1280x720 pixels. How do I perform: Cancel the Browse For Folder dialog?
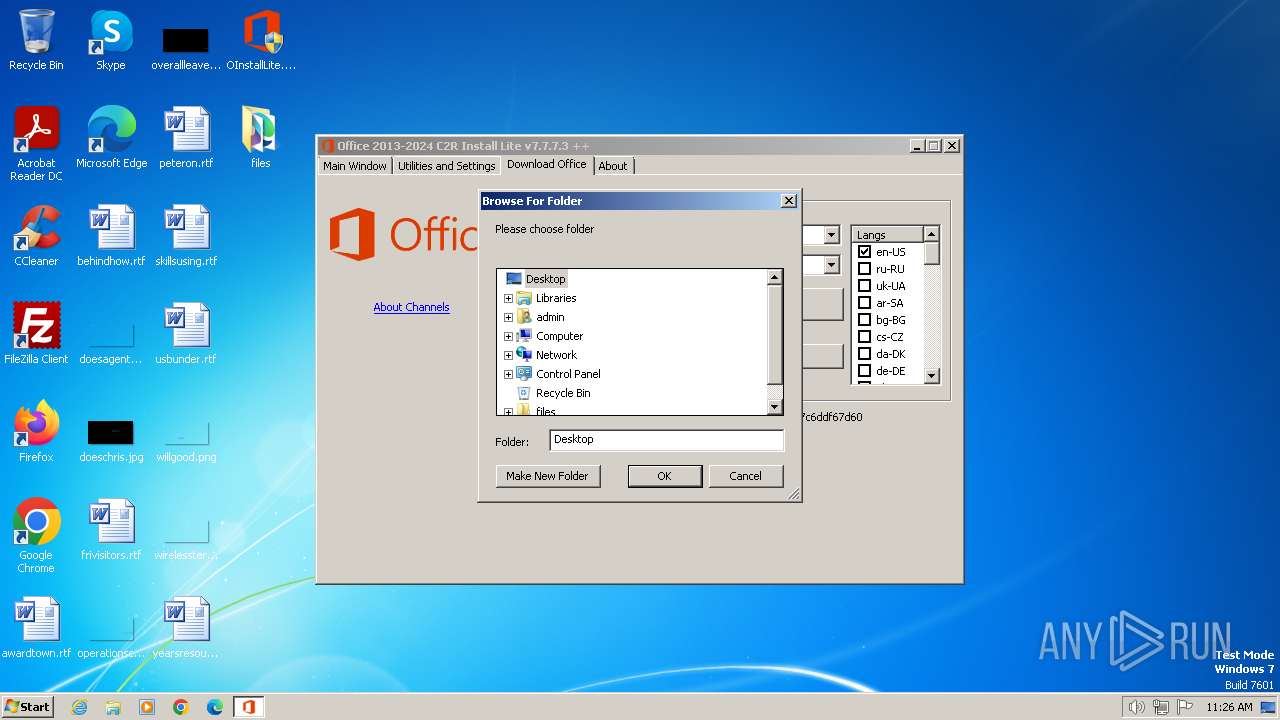tap(745, 476)
